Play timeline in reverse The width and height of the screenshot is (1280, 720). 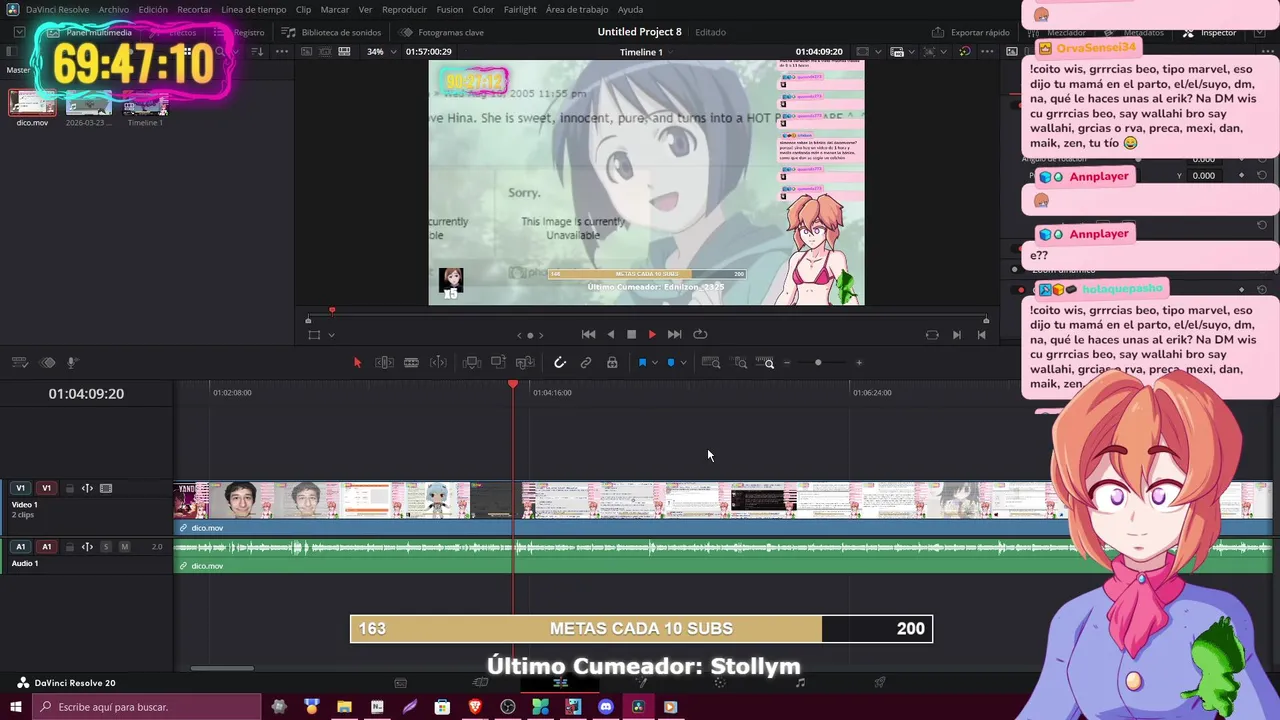[611, 334]
